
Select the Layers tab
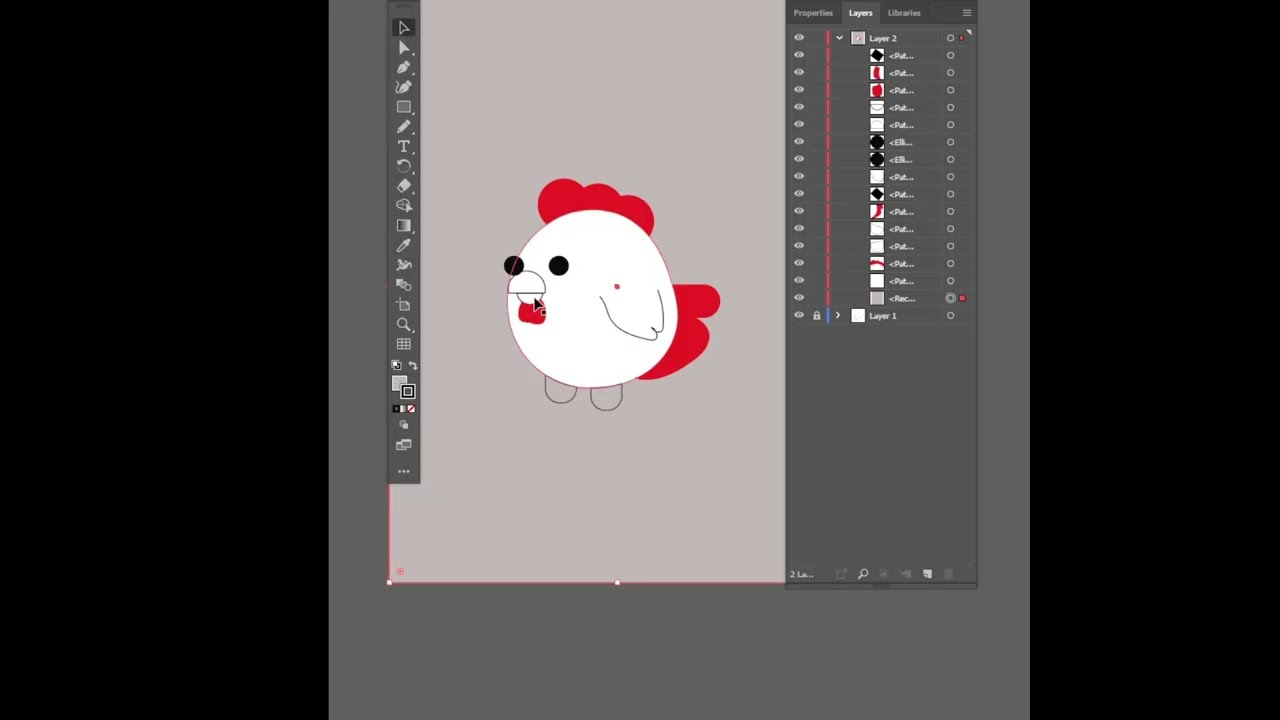tap(860, 13)
